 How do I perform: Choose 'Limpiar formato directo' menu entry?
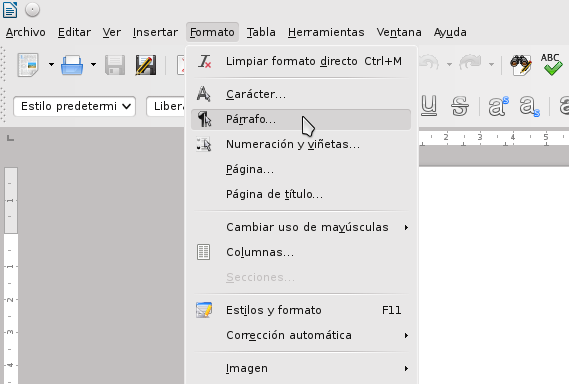(301, 61)
